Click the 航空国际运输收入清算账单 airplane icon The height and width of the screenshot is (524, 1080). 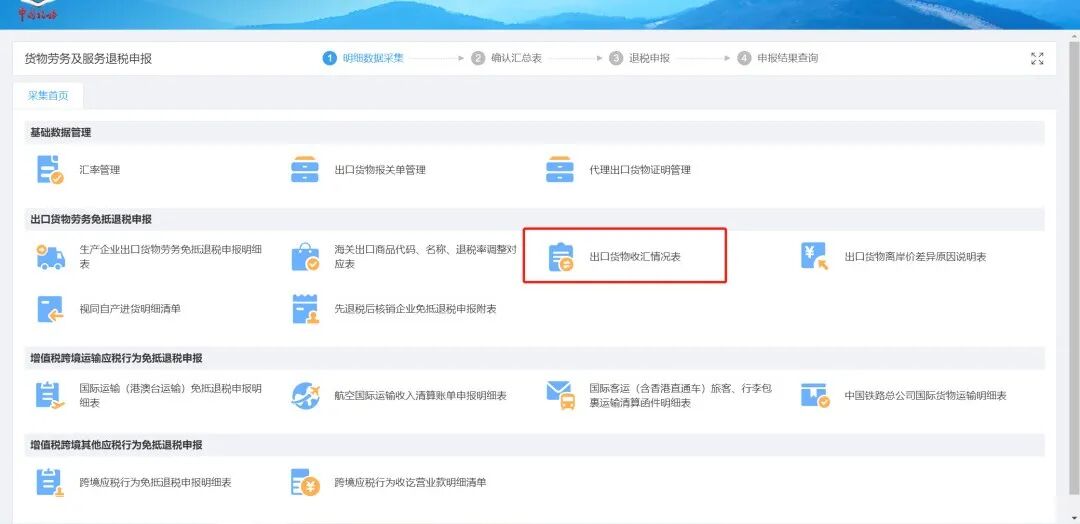(305, 396)
